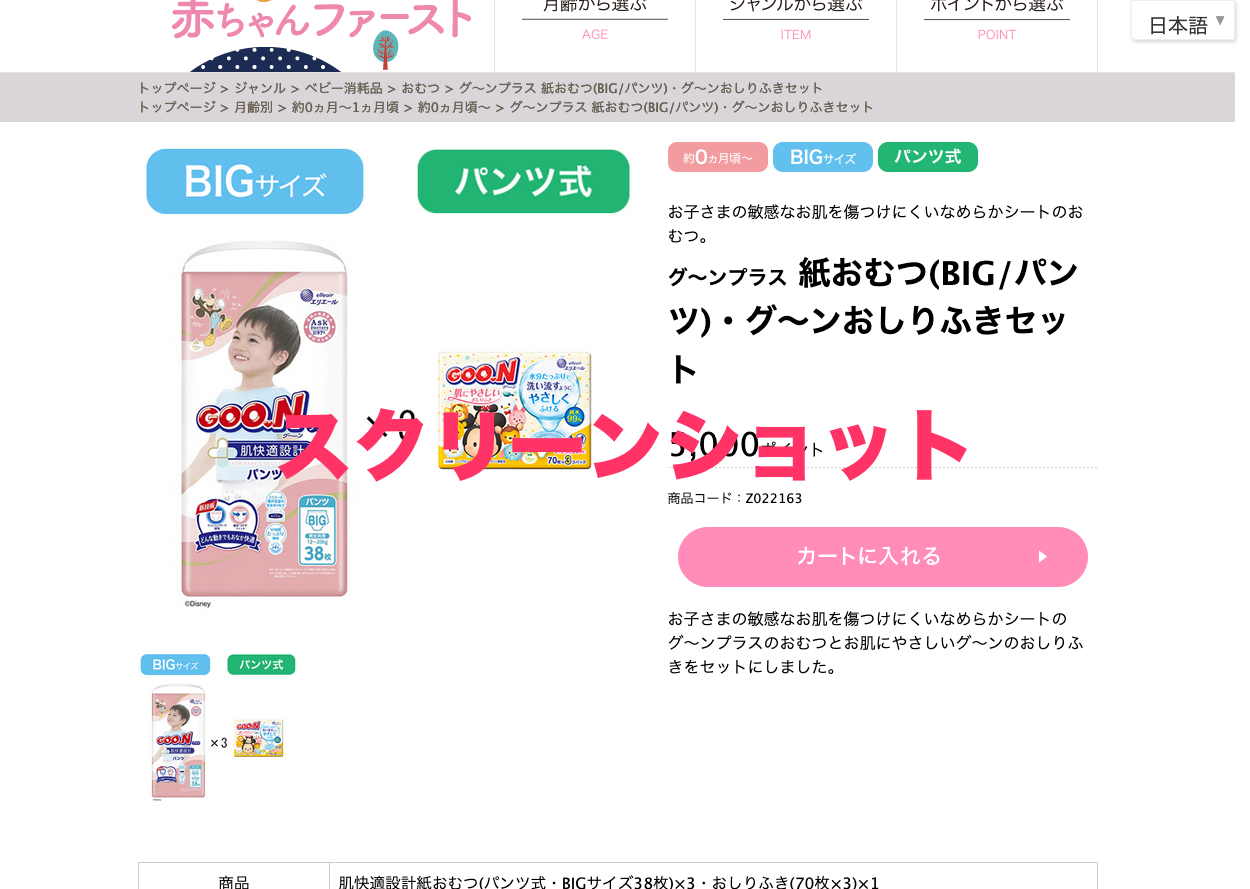This screenshot has height=889, width=1250.
Task: Open the 日本語 language dropdown
Action: 1184,21
